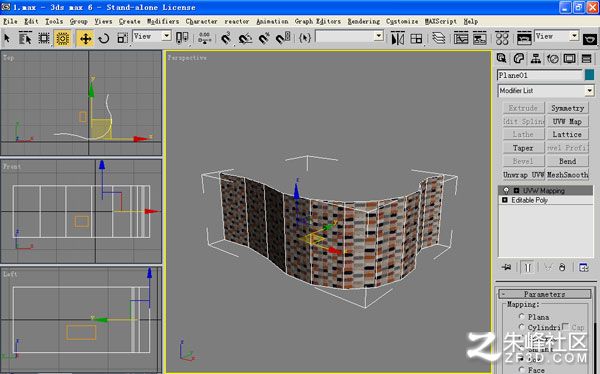This screenshot has height=374, width=600.
Task: Apply the Taper modifier button
Action: 523,148
